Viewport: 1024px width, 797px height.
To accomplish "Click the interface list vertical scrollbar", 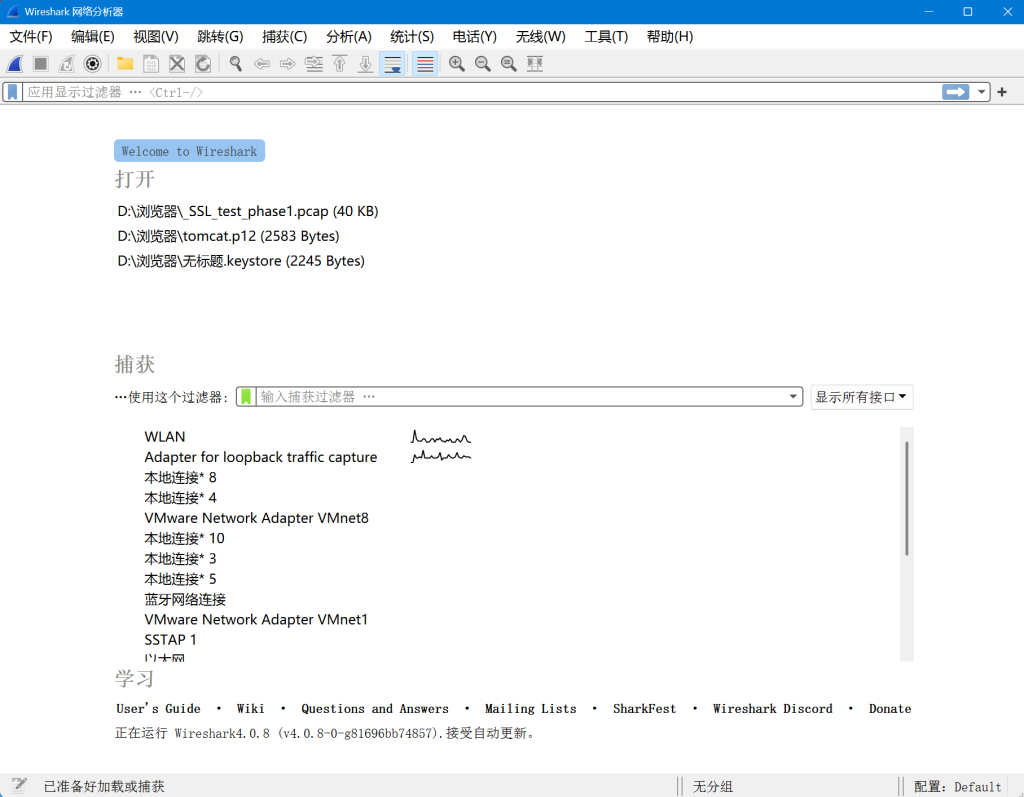I will (x=907, y=500).
